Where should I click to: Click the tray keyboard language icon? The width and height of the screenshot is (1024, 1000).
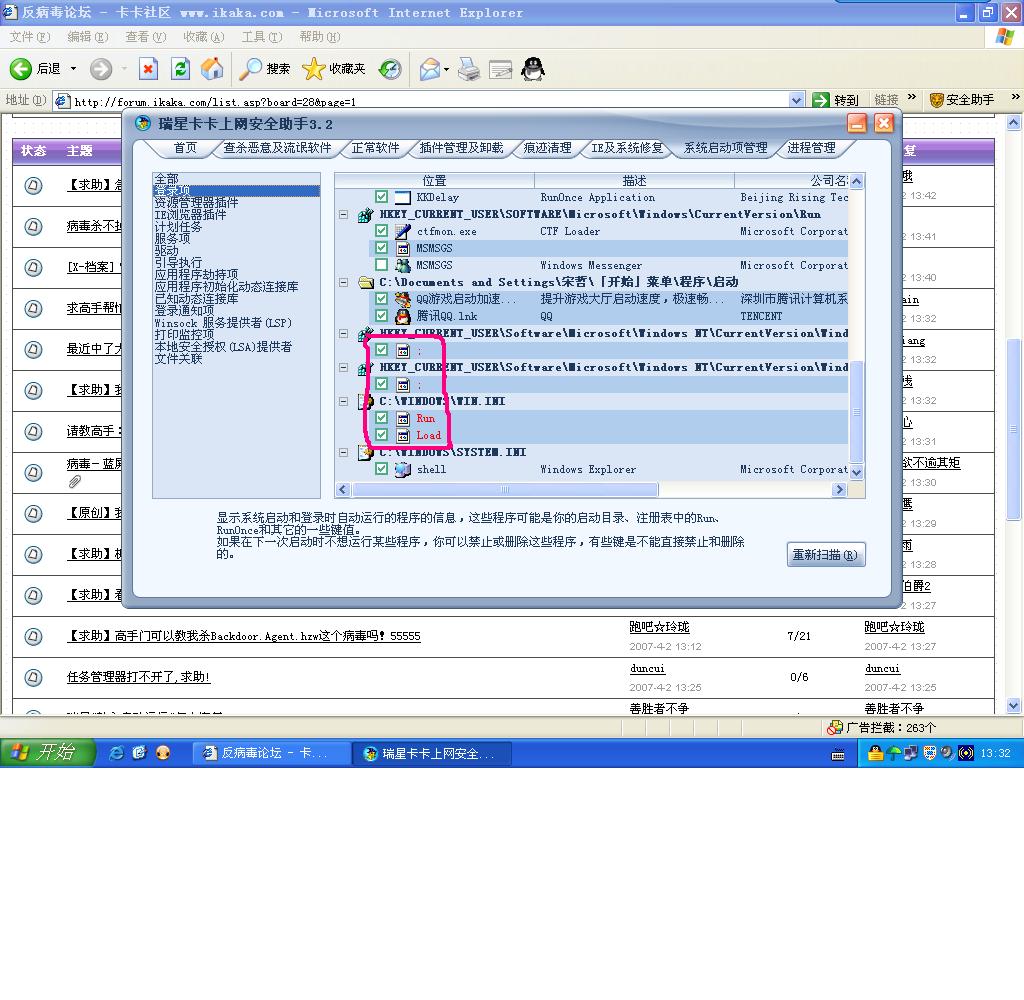(838, 754)
